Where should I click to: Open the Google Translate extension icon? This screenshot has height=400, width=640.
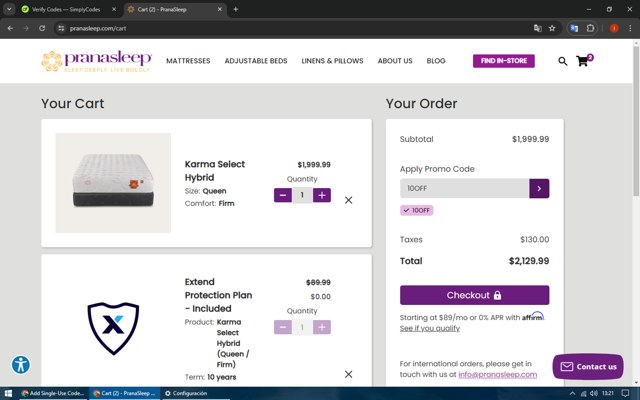point(574,28)
